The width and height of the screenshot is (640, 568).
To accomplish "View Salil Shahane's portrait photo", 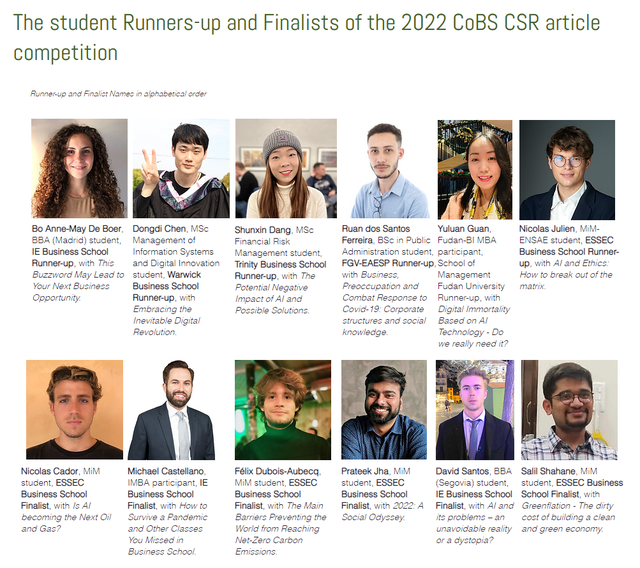I will (x=569, y=410).
